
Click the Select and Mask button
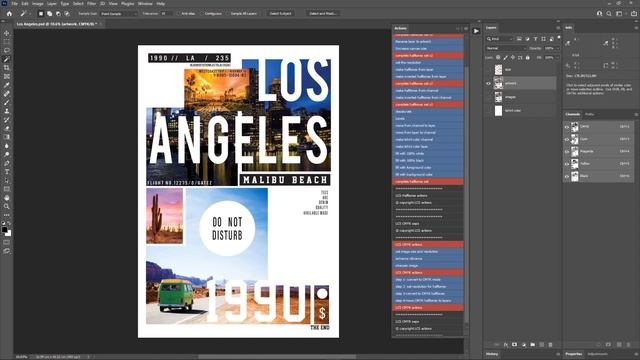pyautogui.click(x=322, y=13)
